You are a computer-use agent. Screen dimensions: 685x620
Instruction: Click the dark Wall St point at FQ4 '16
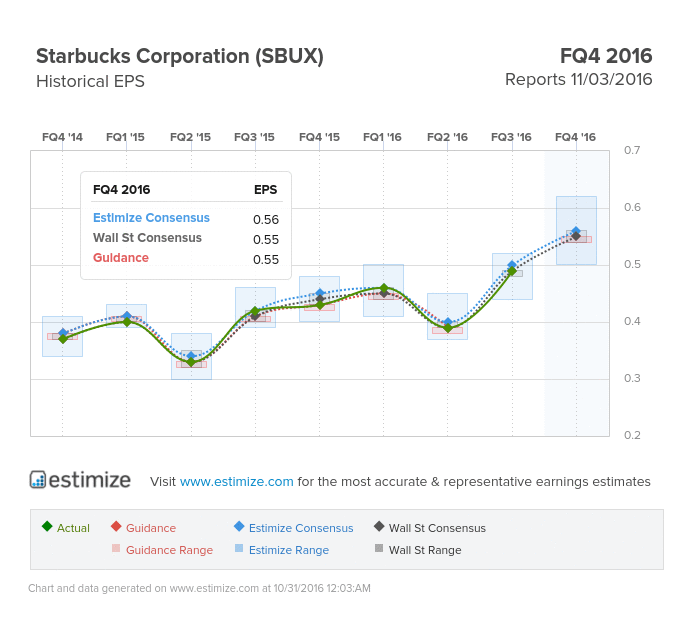point(576,236)
